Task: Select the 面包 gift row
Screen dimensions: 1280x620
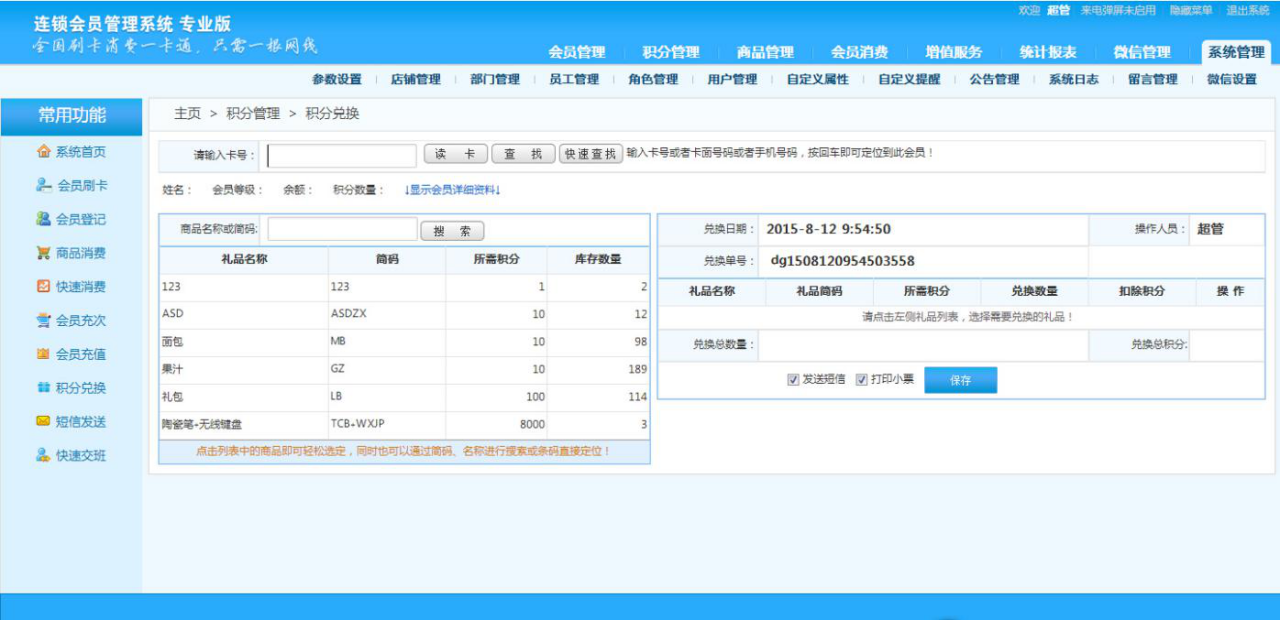Action: coord(404,342)
